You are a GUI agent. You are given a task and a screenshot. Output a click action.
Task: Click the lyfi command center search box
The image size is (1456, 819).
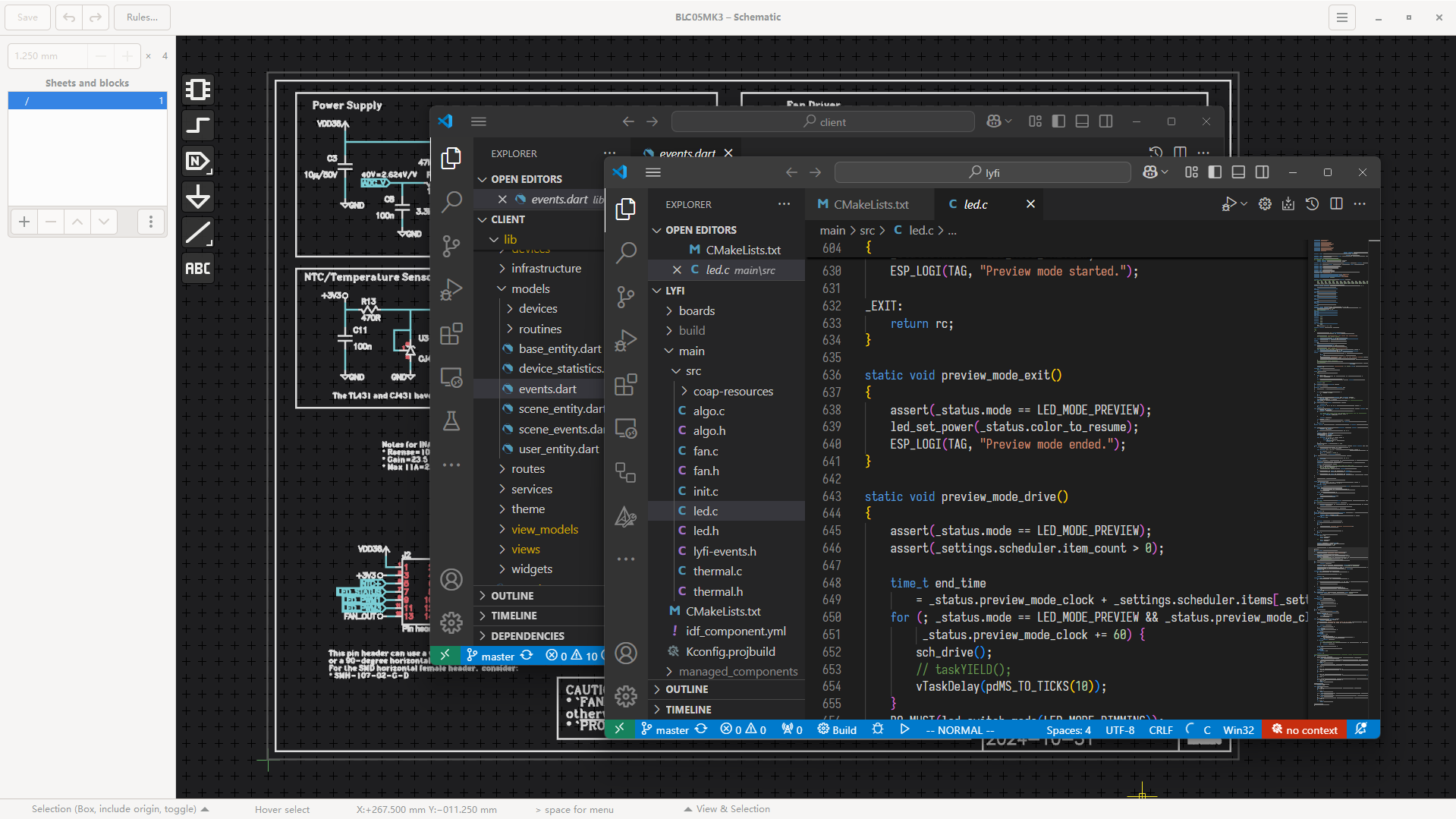(983, 172)
